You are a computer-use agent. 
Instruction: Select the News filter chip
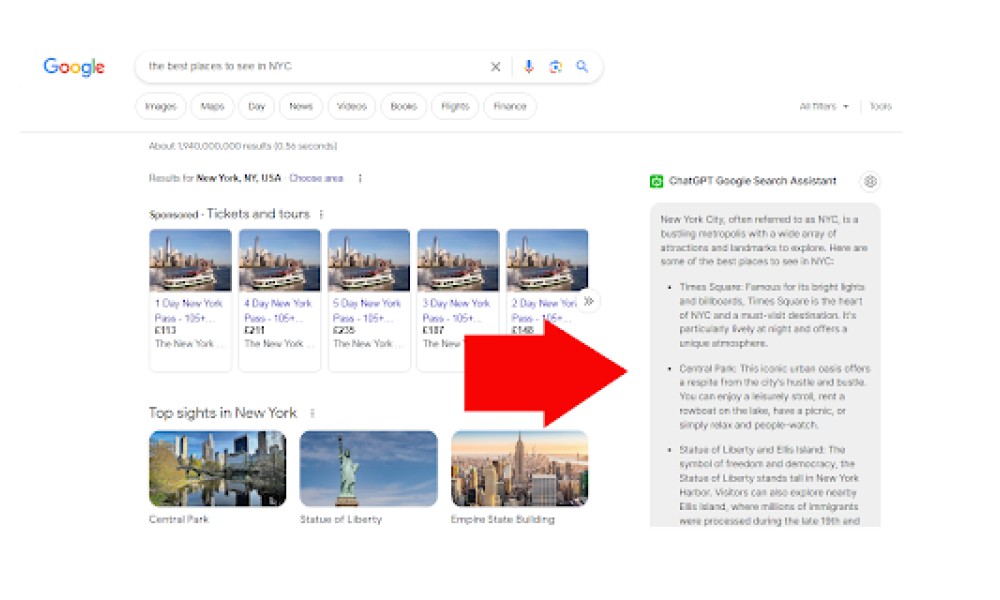(301, 106)
